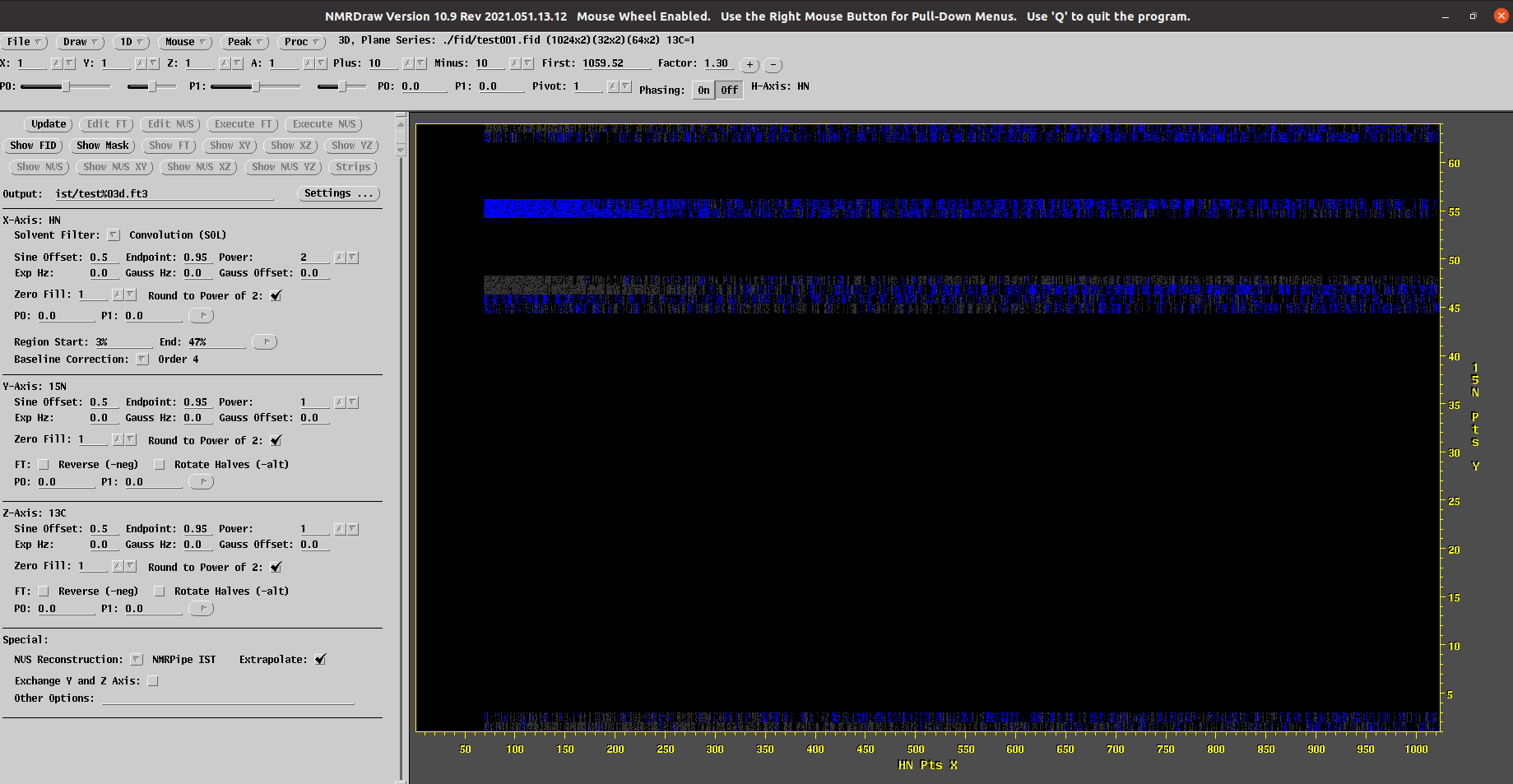This screenshot has height=784, width=1513.
Task: Open the File menu
Action: point(24,42)
